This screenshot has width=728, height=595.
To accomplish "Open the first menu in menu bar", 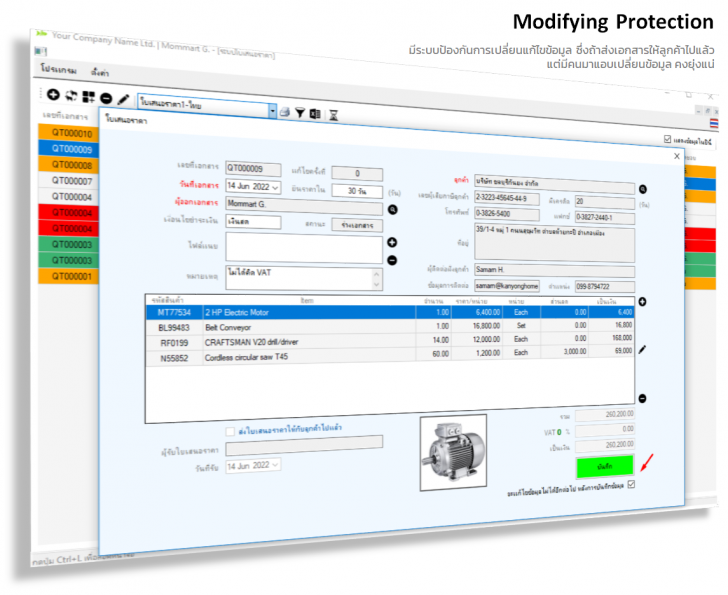I will point(58,70).
